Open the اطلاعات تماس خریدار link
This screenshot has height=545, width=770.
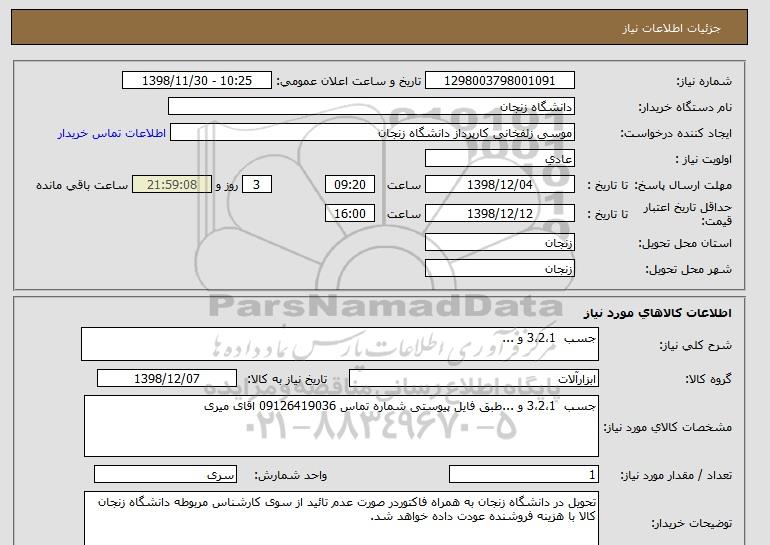(x=112, y=133)
